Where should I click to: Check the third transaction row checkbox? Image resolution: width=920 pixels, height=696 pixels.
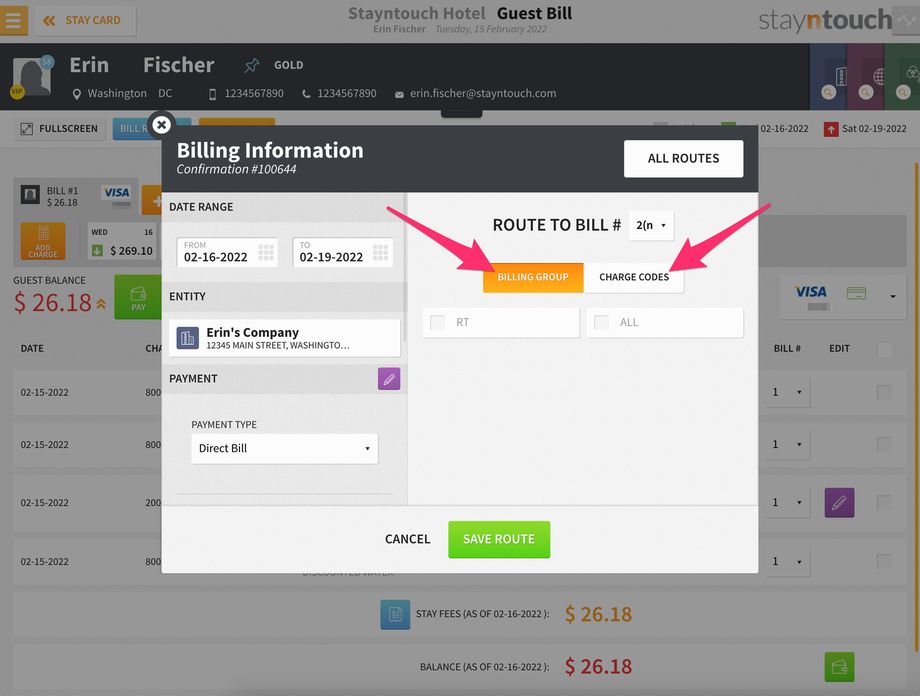(884, 502)
